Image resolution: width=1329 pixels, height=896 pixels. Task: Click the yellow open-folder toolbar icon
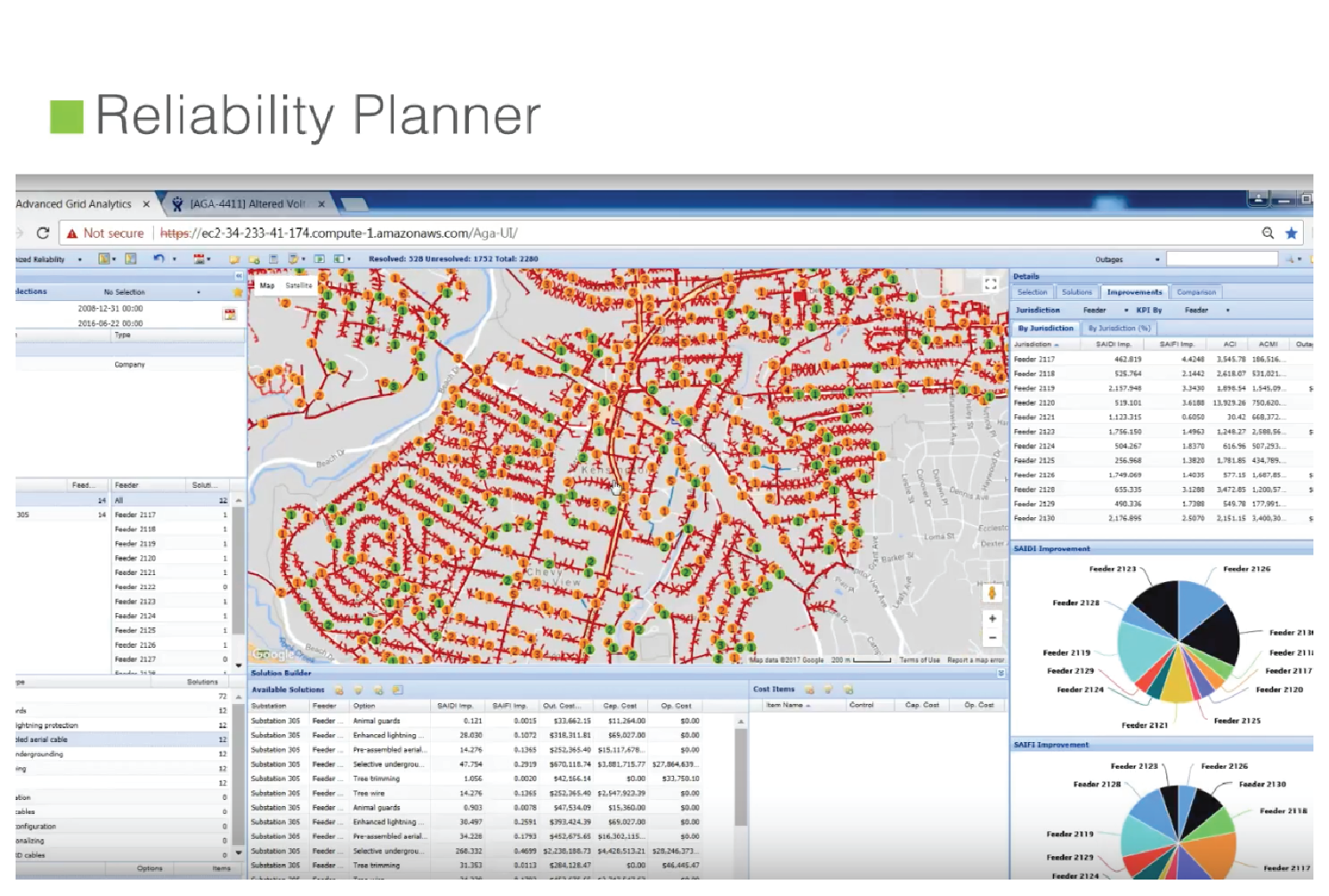(x=234, y=259)
